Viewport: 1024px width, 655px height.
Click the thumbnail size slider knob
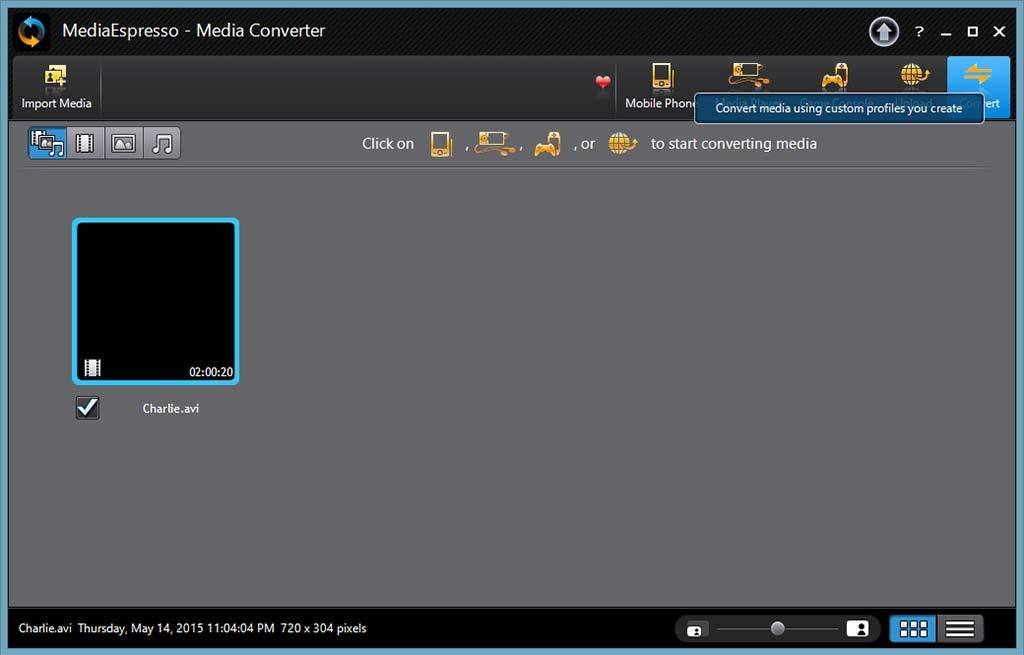click(x=777, y=628)
